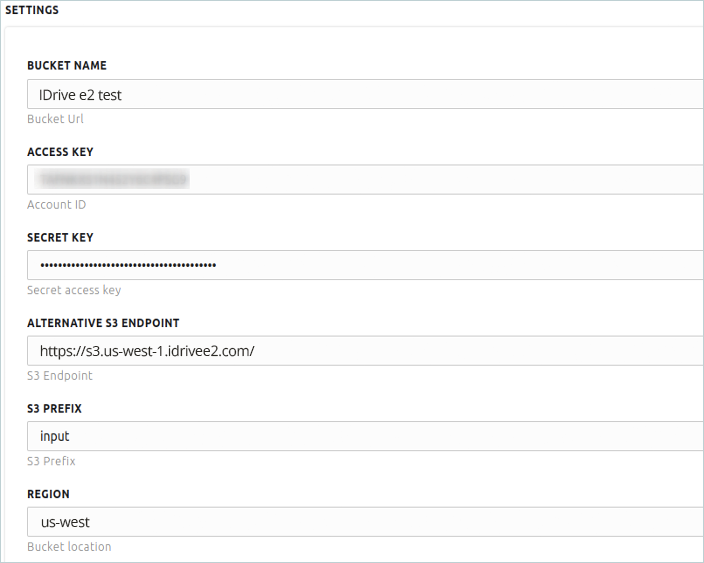This screenshot has height=563, width=704.
Task: Click the 'S3 Endpoint' helper text
Action: (60, 376)
